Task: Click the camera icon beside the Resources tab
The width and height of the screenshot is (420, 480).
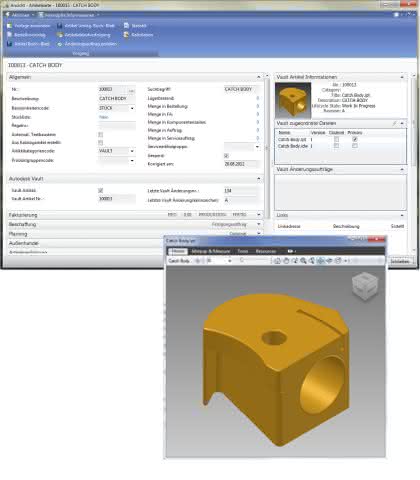Action: pos(290,251)
